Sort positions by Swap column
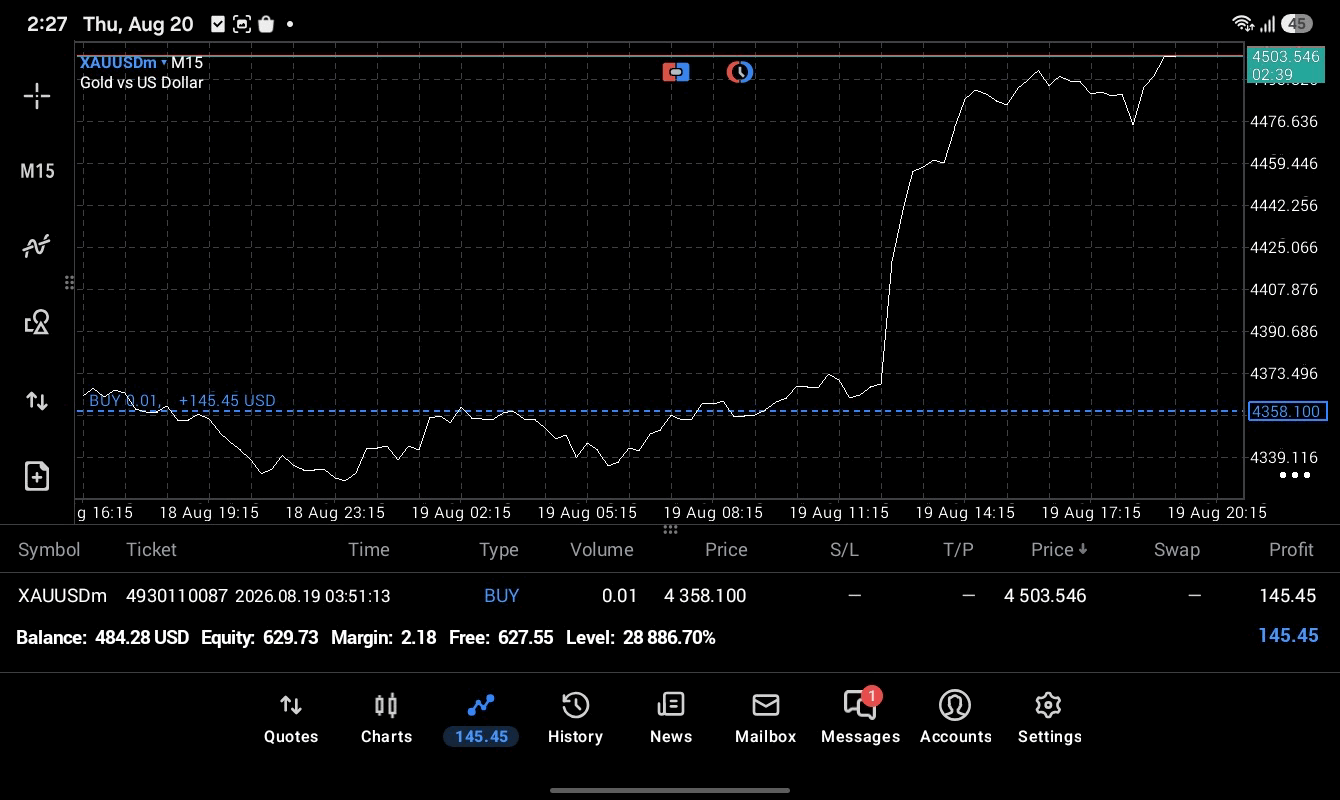1340x800 pixels. click(1176, 550)
